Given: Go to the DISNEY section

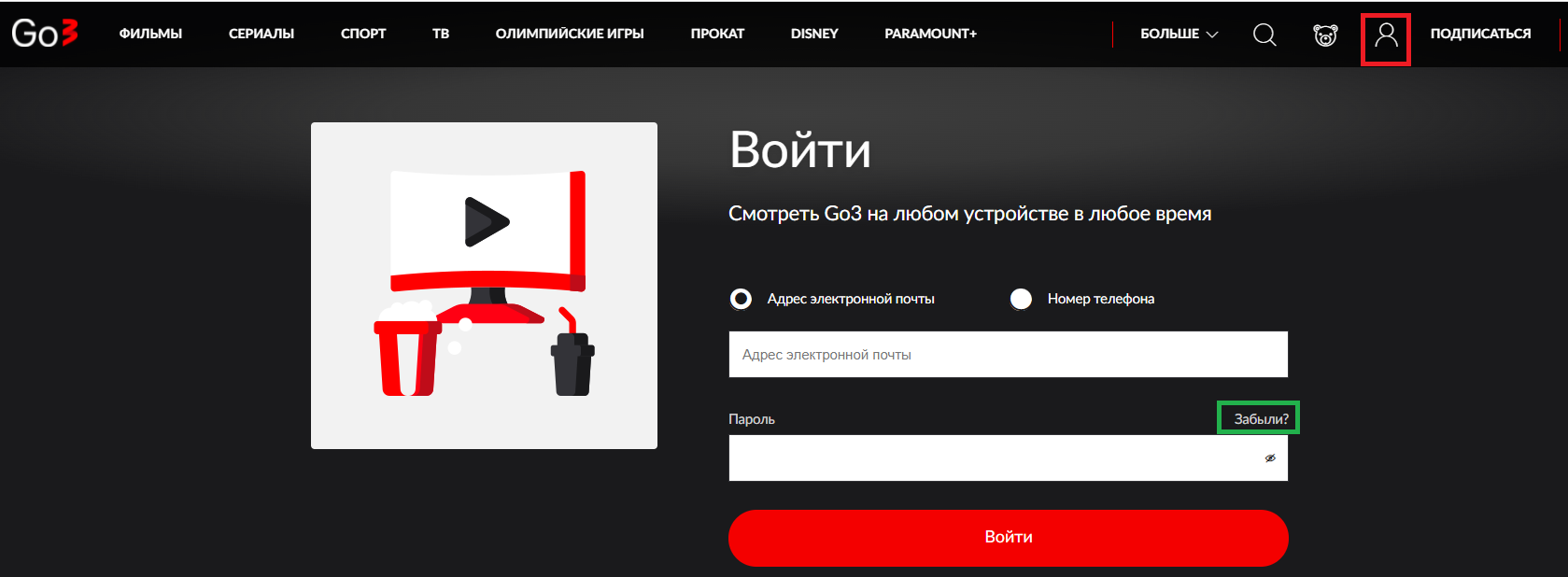Looking at the screenshot, I should [x=814, y=34].
